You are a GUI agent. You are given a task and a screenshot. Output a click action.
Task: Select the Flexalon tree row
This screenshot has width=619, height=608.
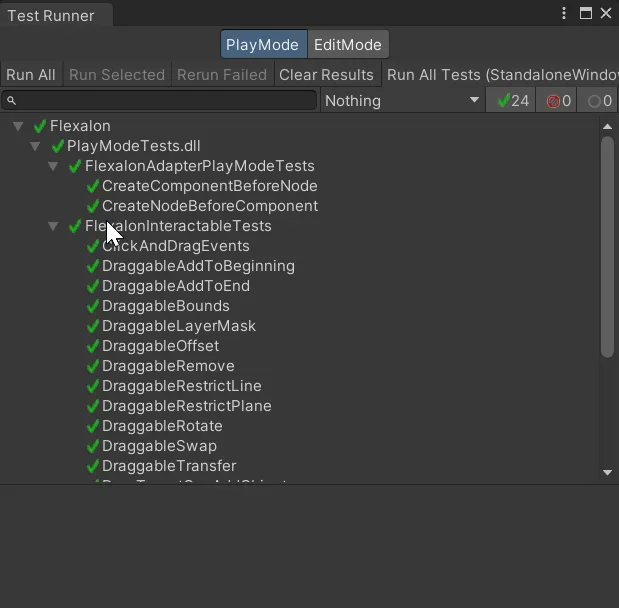tap(299, 126)
